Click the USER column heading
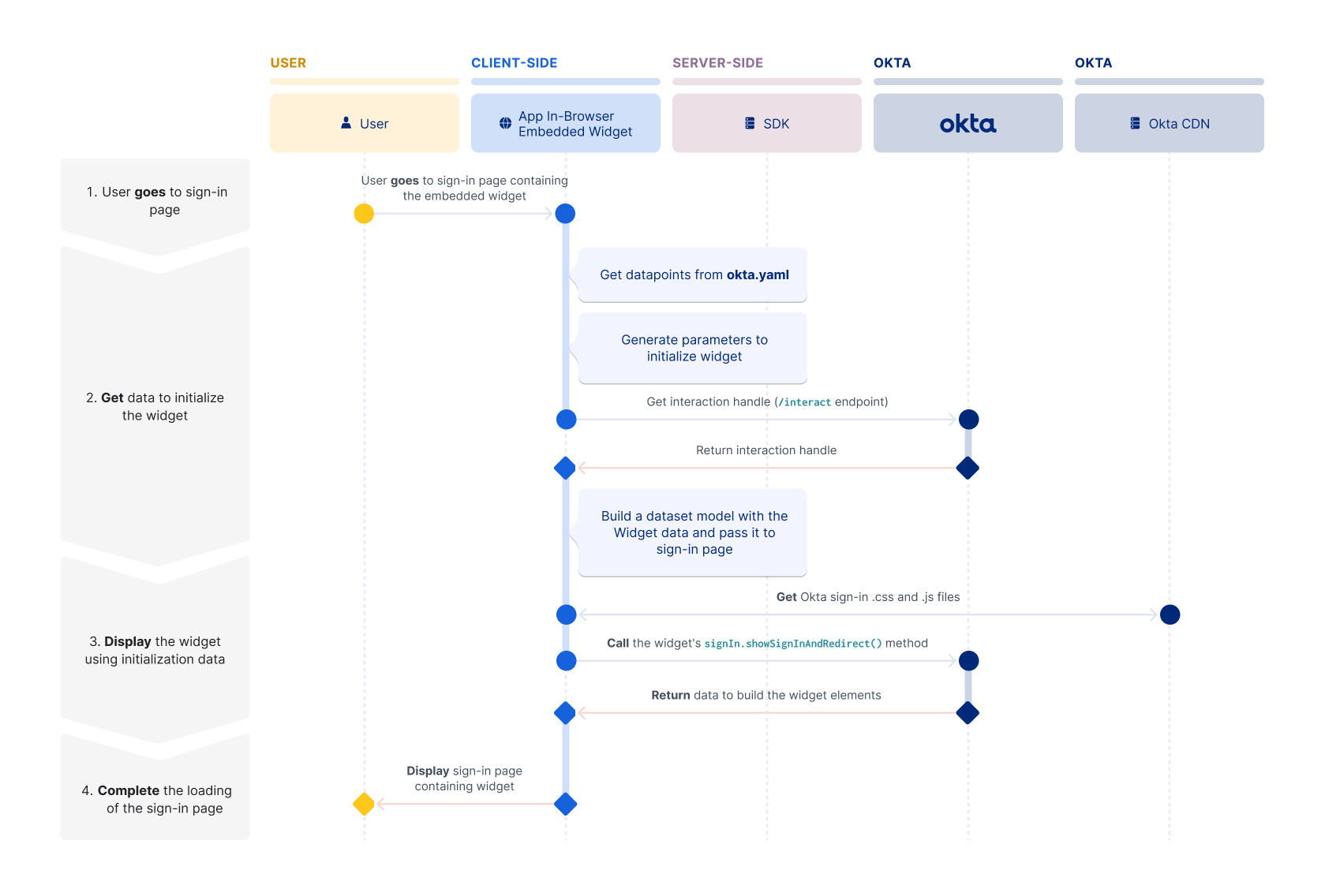Viewport: 1325px width, 896px height. [288, 63]
